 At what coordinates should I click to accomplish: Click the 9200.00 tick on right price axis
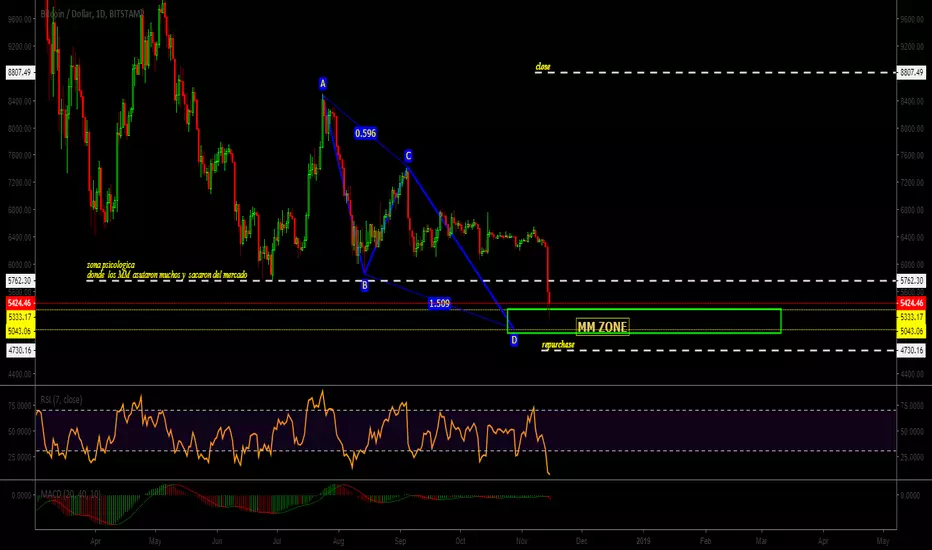912,46
